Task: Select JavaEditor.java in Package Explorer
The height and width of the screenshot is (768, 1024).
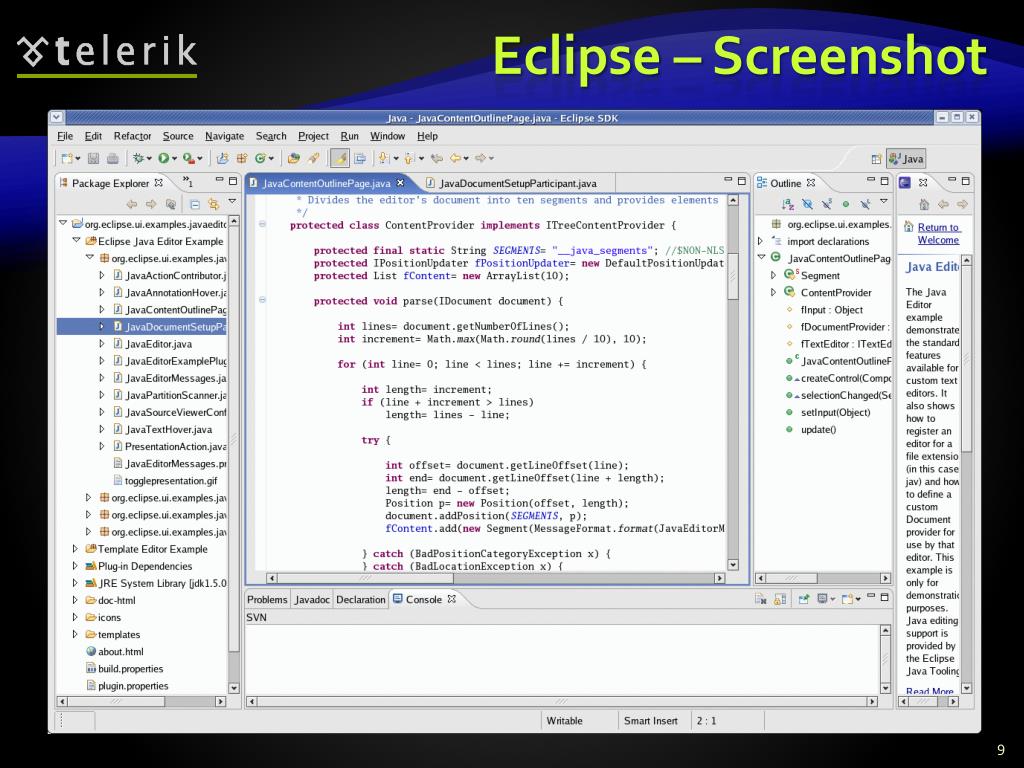Action: click(x=159, y=344)
